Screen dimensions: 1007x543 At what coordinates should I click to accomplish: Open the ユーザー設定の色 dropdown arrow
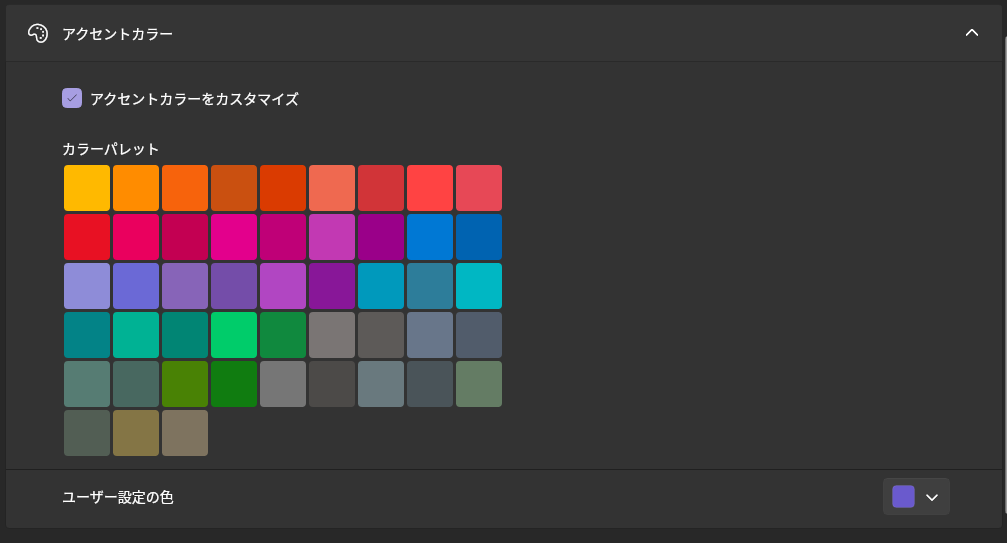tap(932, 497)
